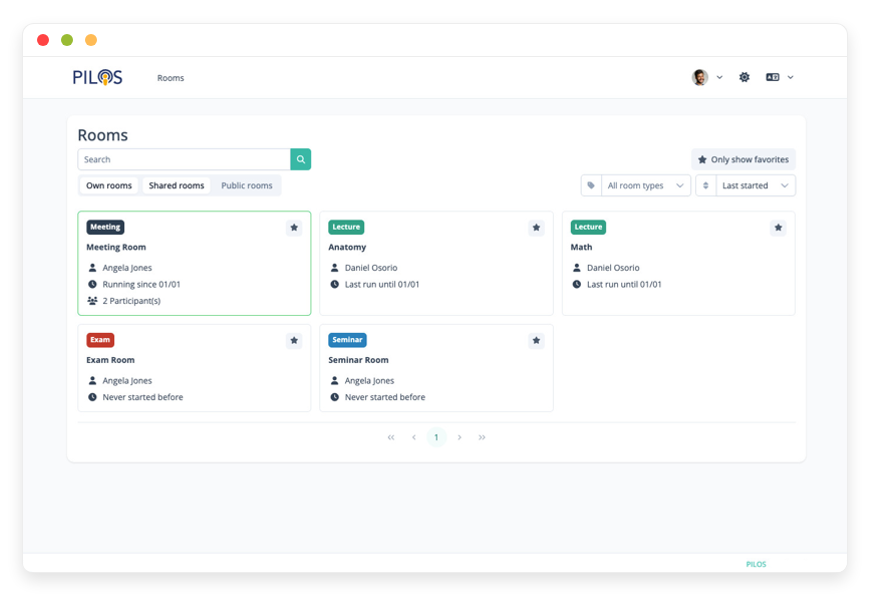
Task: Click participants icon beside 2 Participant(s)
Action: tap(93, 301)
